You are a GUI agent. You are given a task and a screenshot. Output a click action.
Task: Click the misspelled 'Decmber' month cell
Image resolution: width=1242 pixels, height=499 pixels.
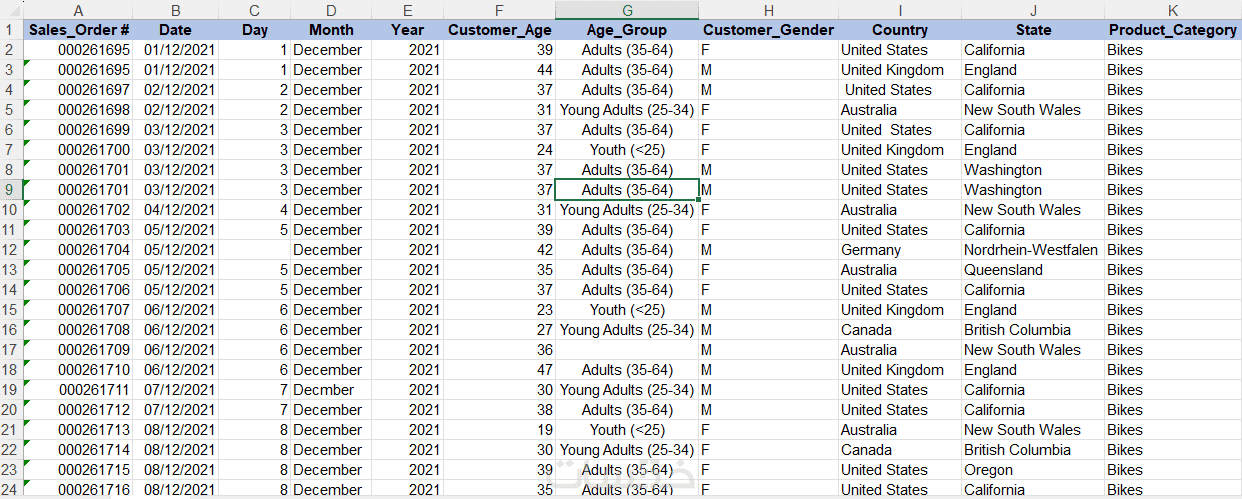point(329,390)
